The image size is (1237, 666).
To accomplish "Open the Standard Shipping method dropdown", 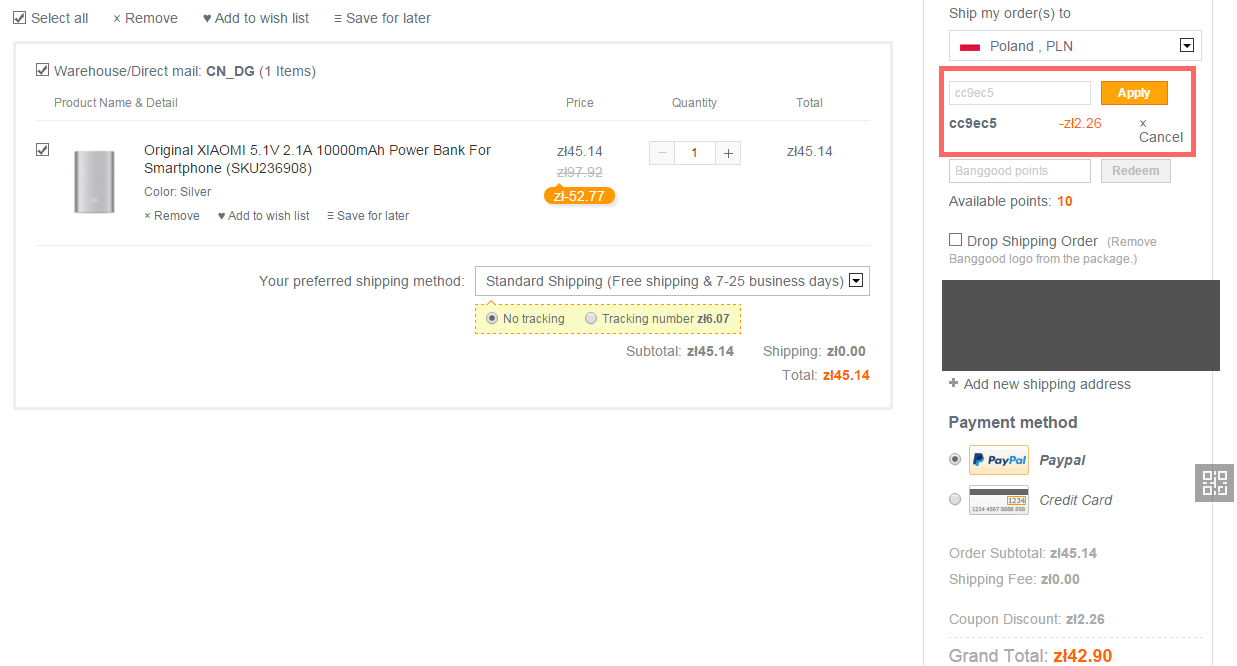I will click(x=672, y=281).
